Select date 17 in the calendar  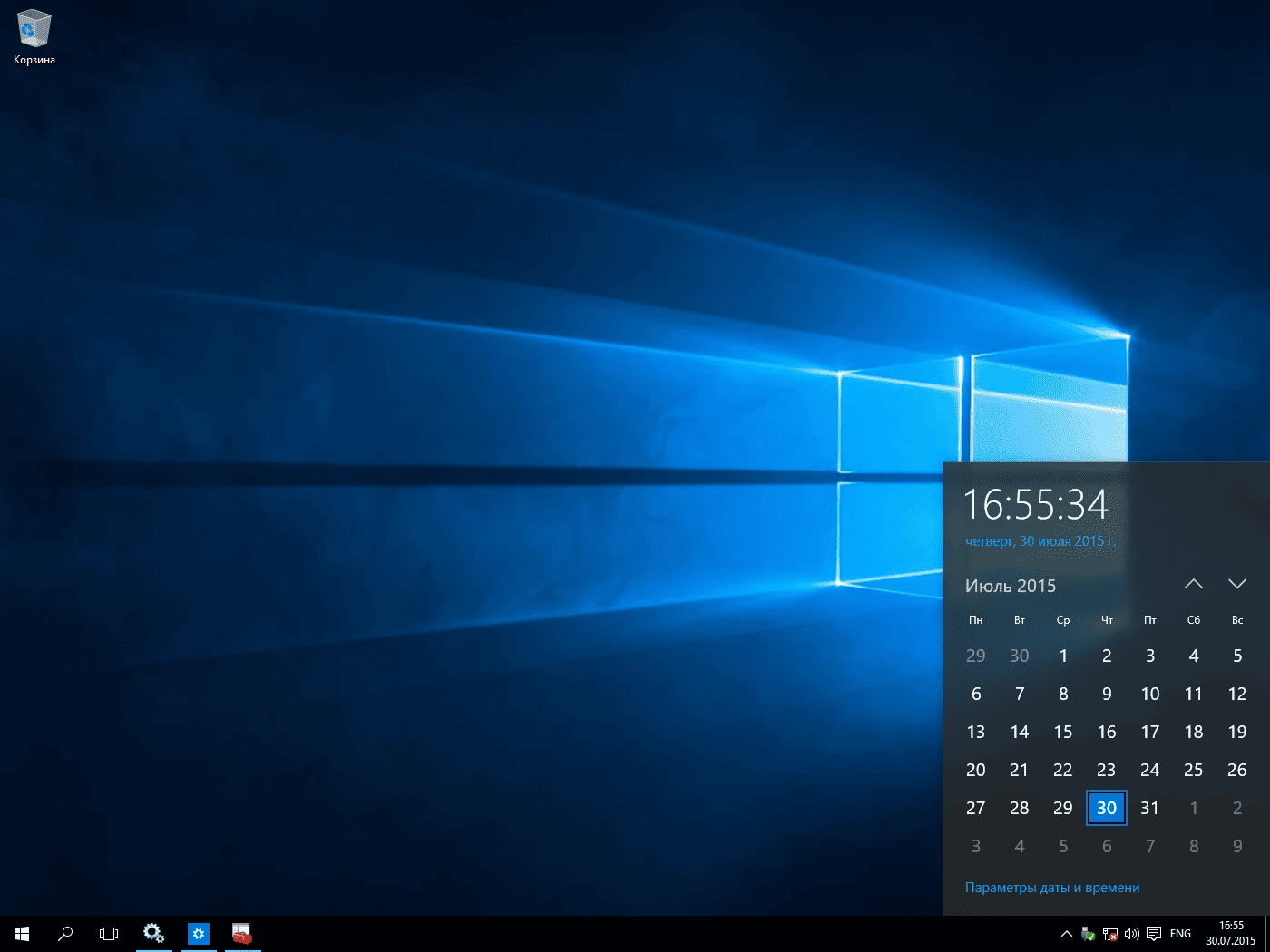click(x=1150, y=732)
